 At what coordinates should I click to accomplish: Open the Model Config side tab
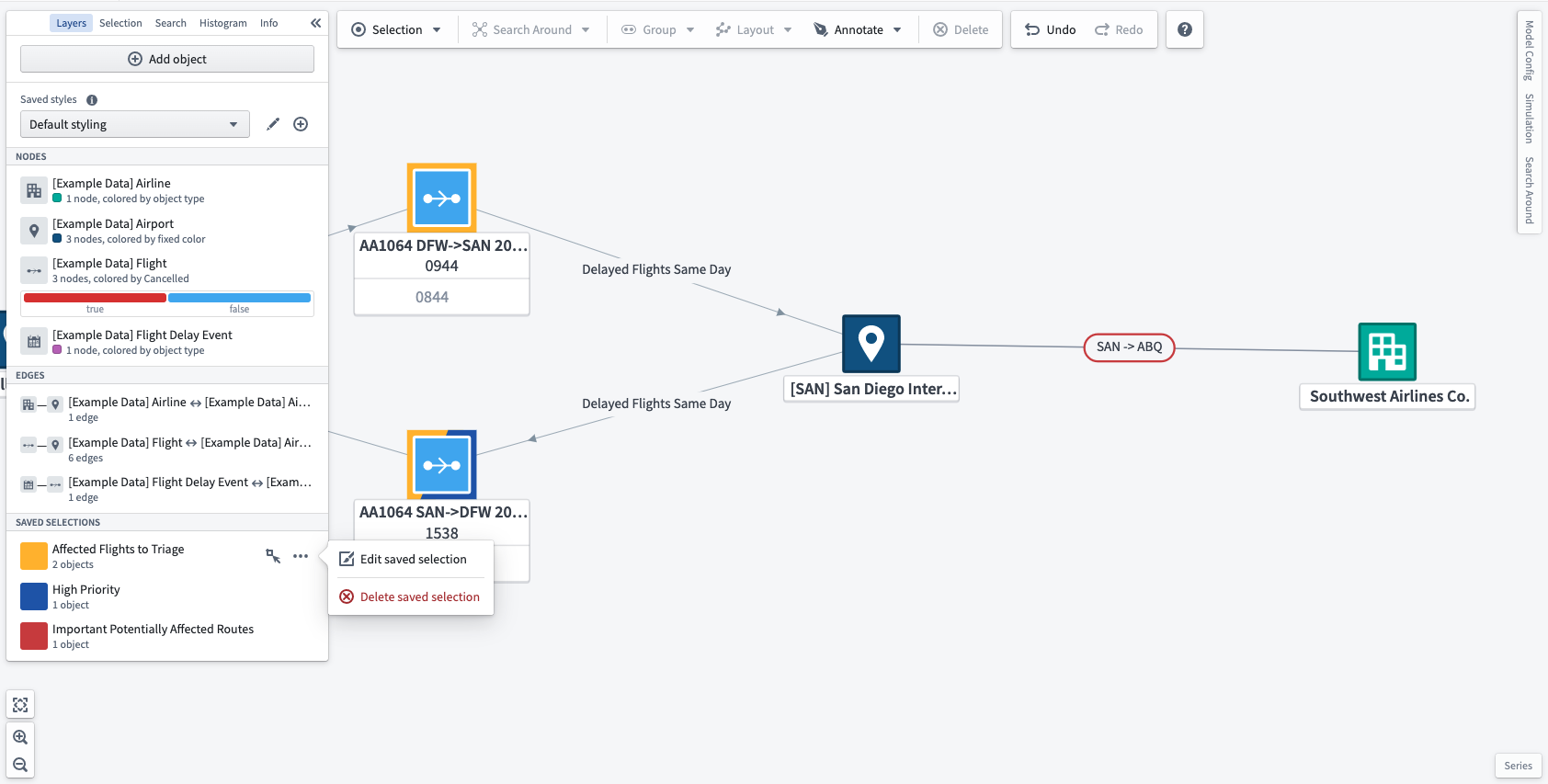(x=1530, y=51)
